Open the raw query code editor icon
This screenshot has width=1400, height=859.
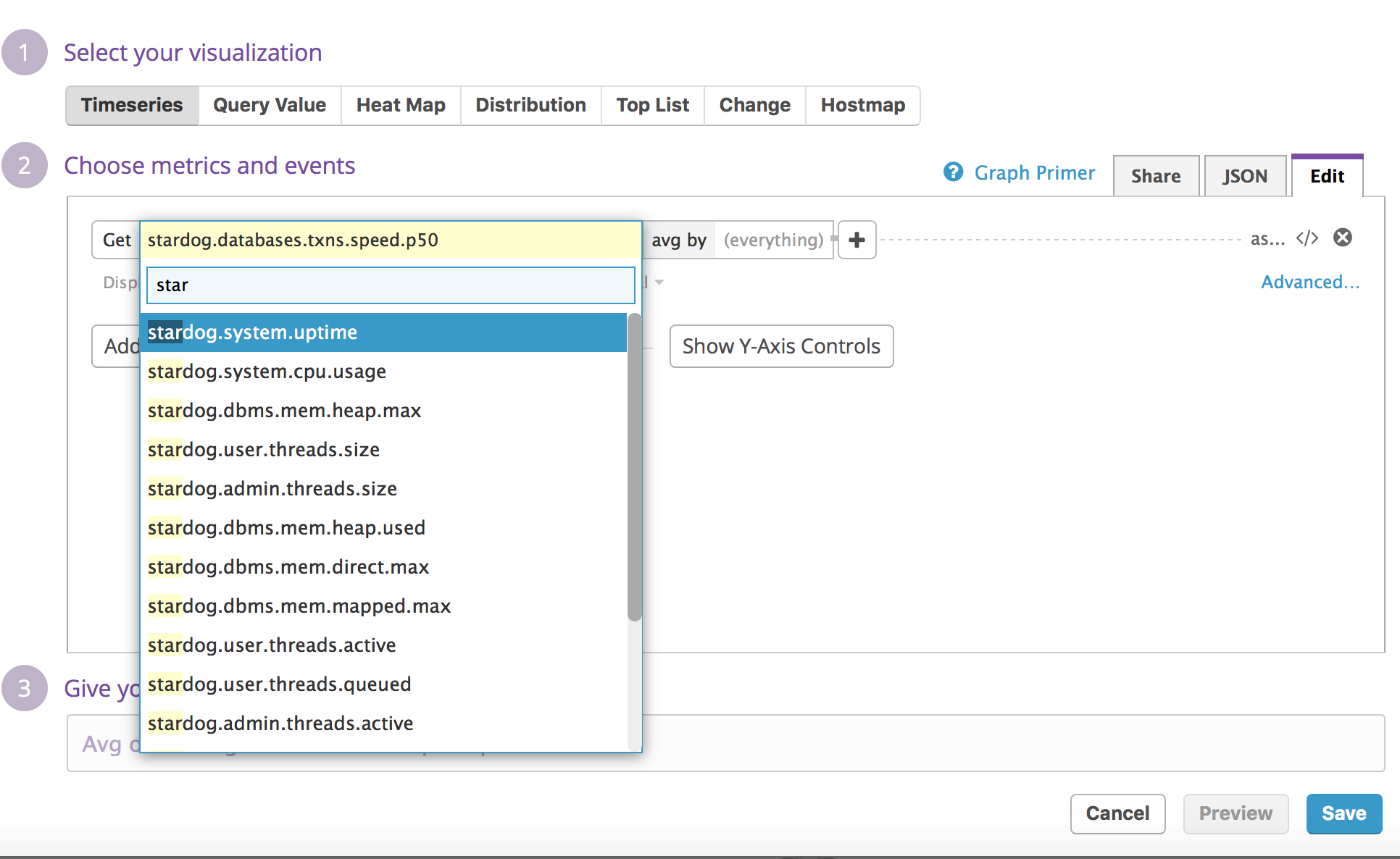point(1307,238)
